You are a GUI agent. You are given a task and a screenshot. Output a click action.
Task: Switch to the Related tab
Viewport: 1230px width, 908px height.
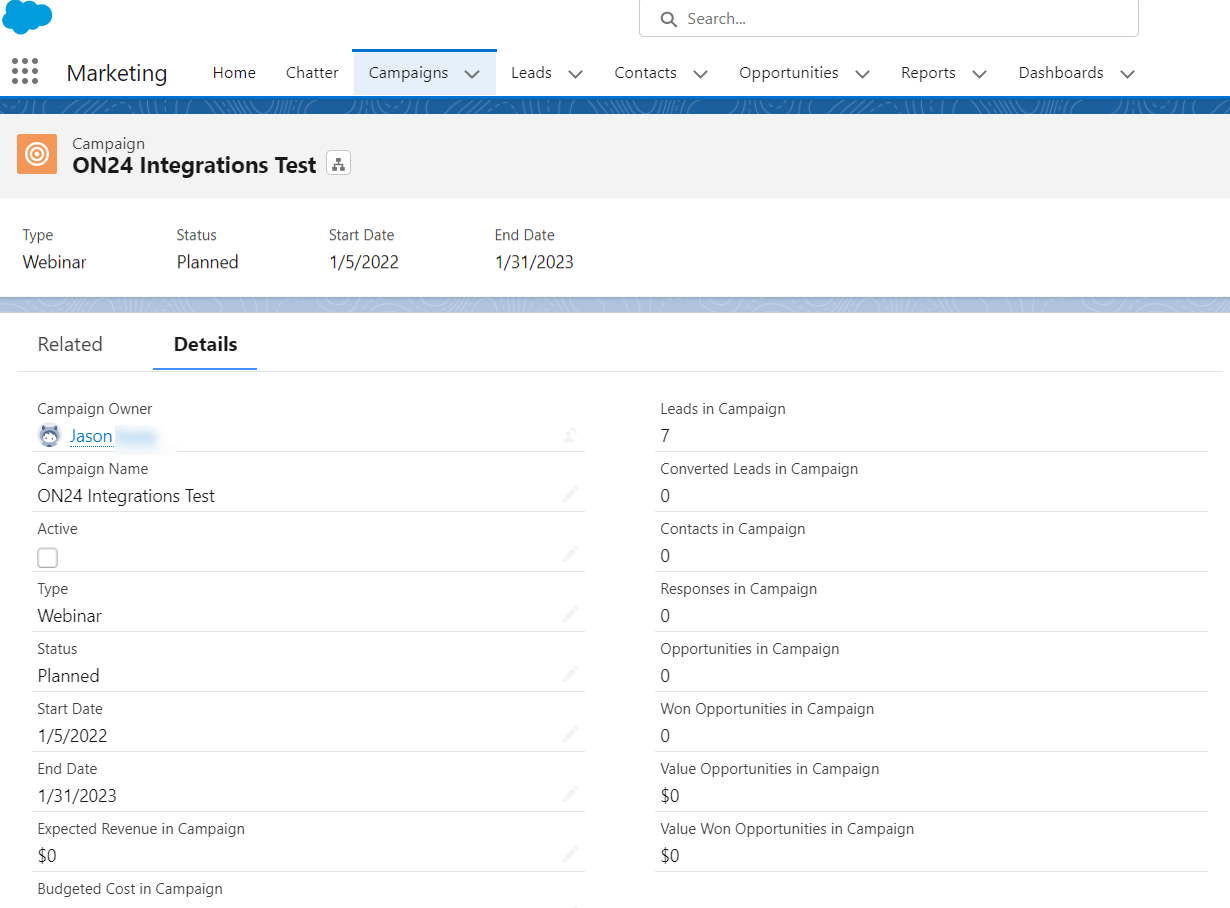(70, 344)
